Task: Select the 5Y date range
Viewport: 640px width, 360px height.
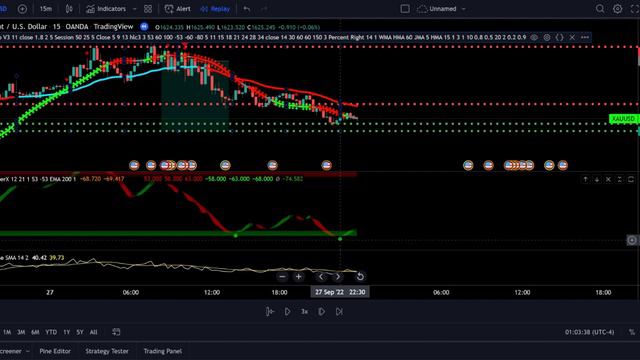Action: click(80, 332)
